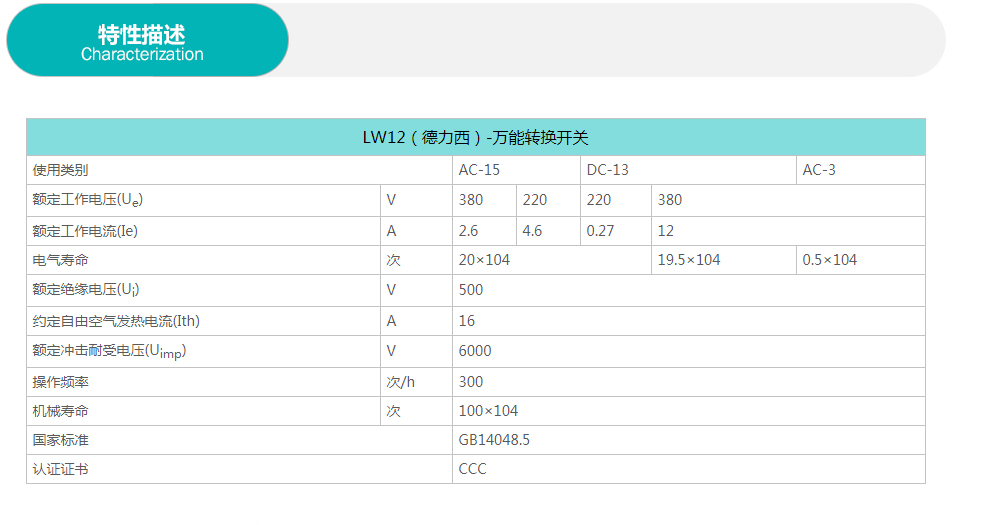
Task: Select the 0.27 current value
Action: pos(600,231)
